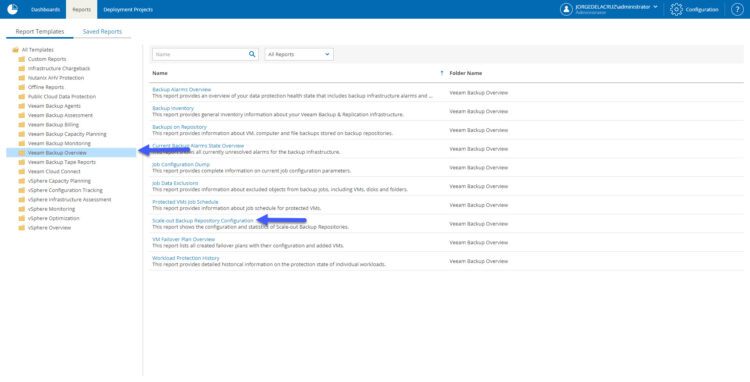Click the All Templates folder icon
This screenshot has width=750, height=382.
click(15, 50)
